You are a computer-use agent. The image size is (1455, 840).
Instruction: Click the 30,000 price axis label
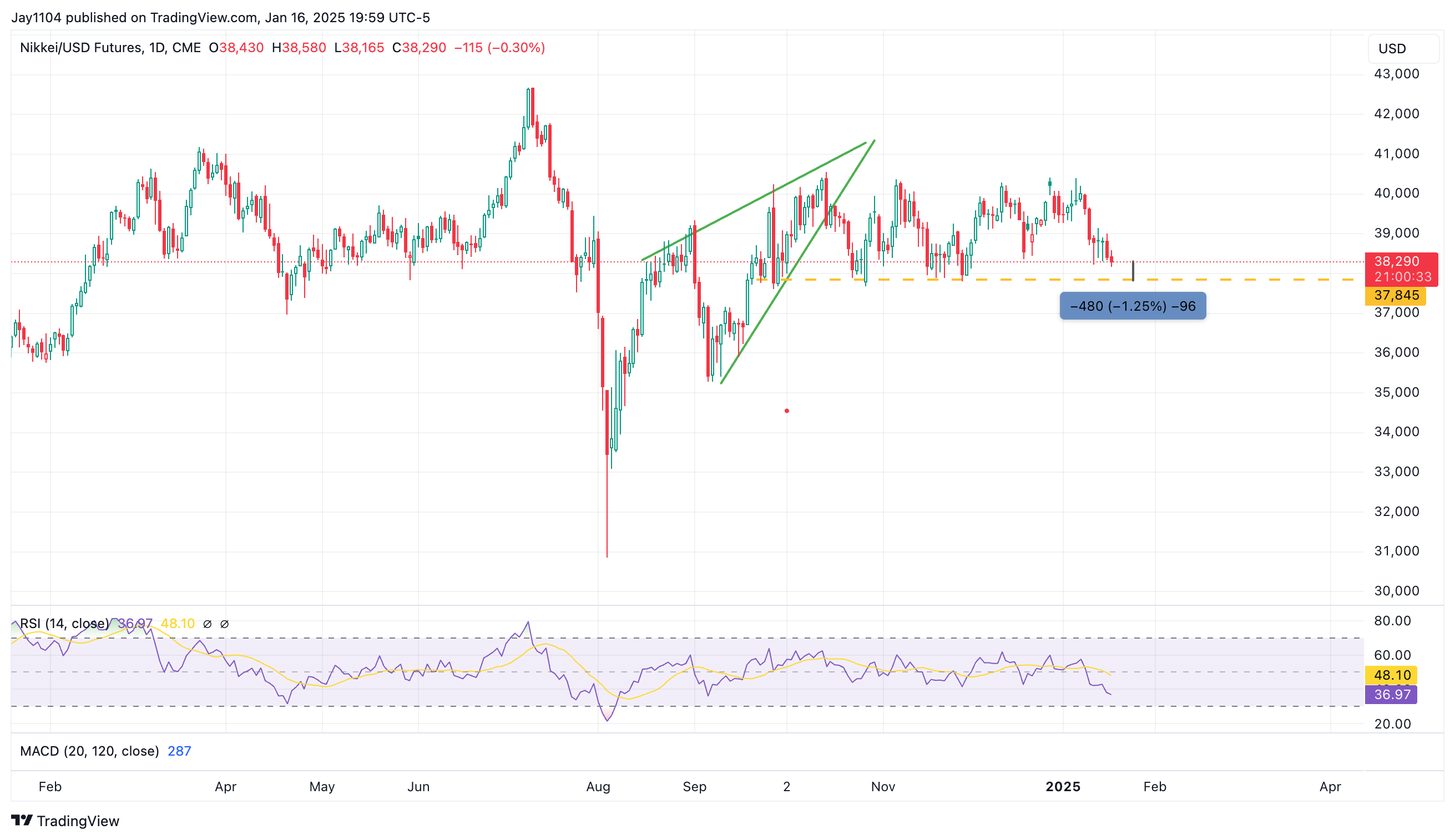(x=1396, y=591)
